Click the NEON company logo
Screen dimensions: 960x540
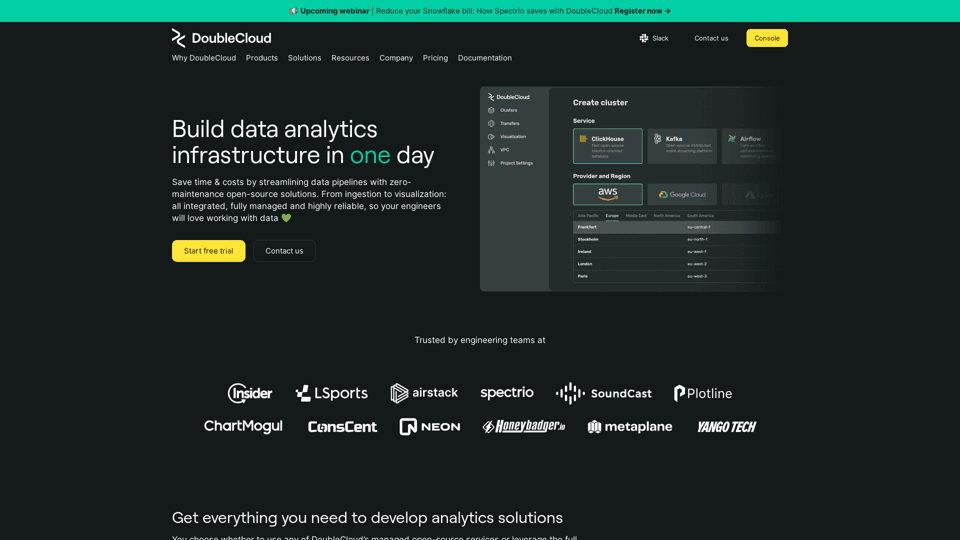pos(430,427)
